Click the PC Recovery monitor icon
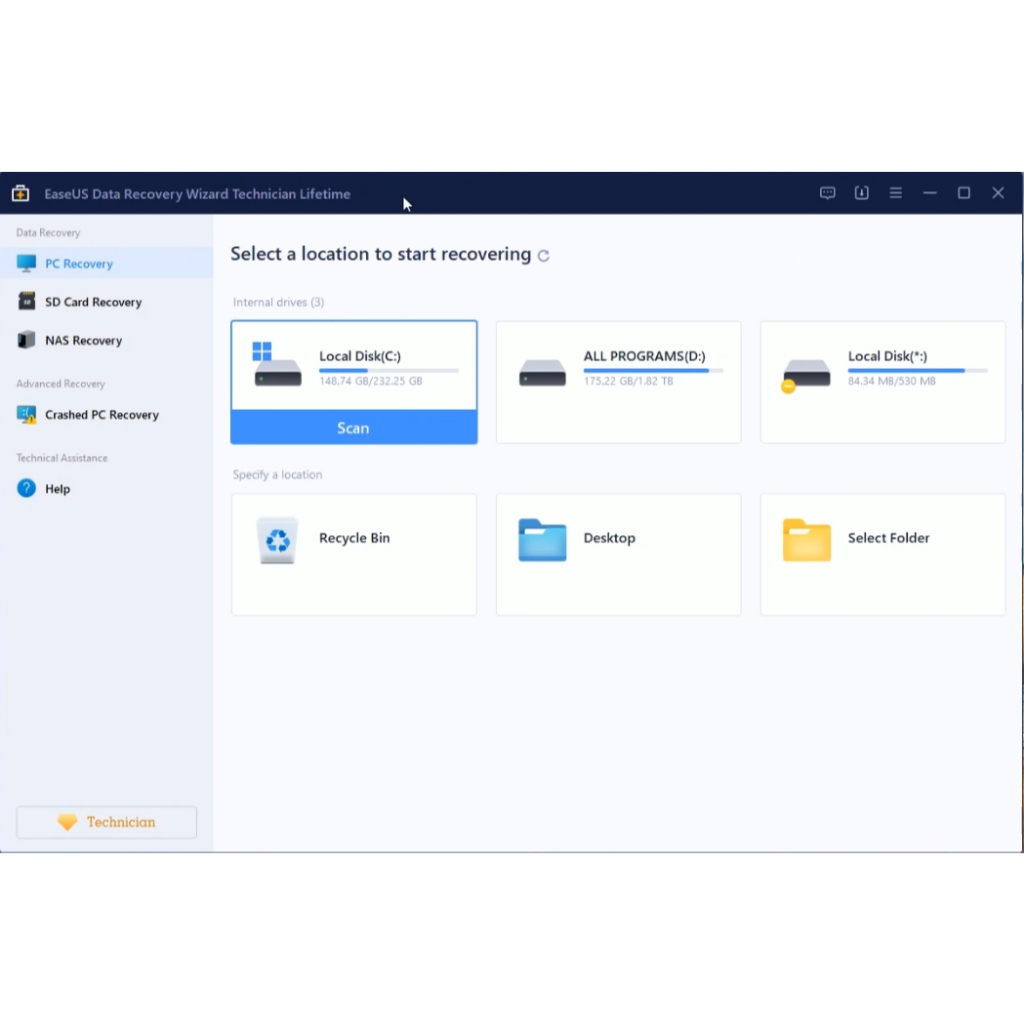 [26, 263]
